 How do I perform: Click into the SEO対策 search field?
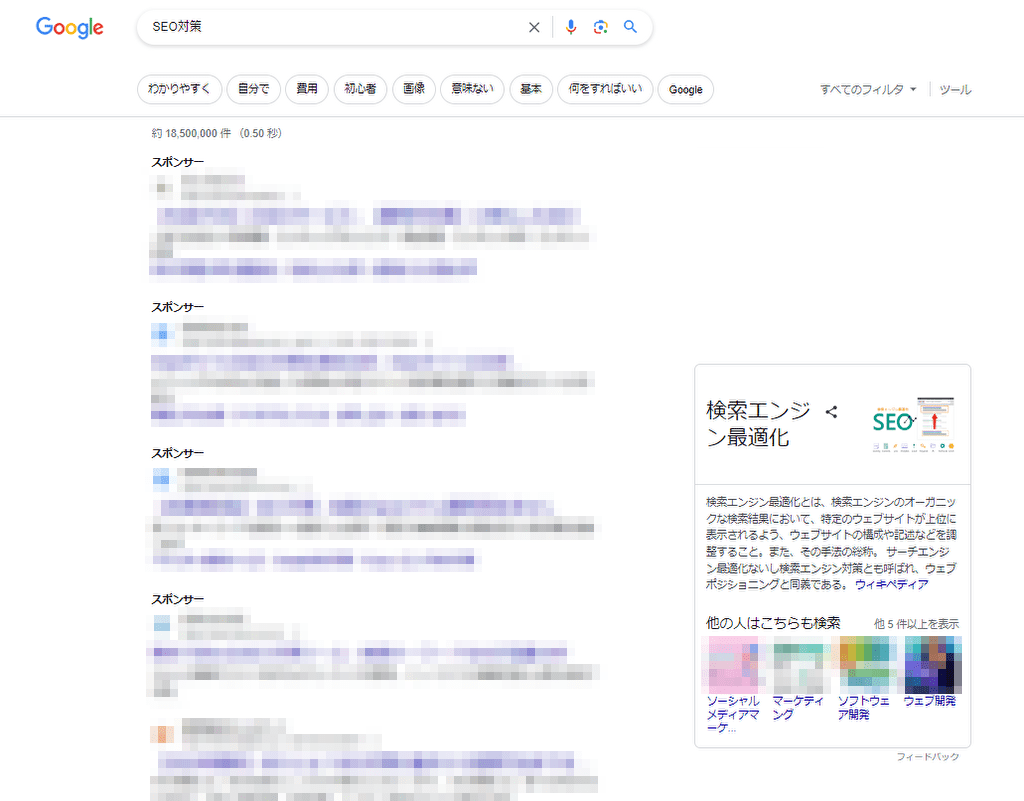330,28
